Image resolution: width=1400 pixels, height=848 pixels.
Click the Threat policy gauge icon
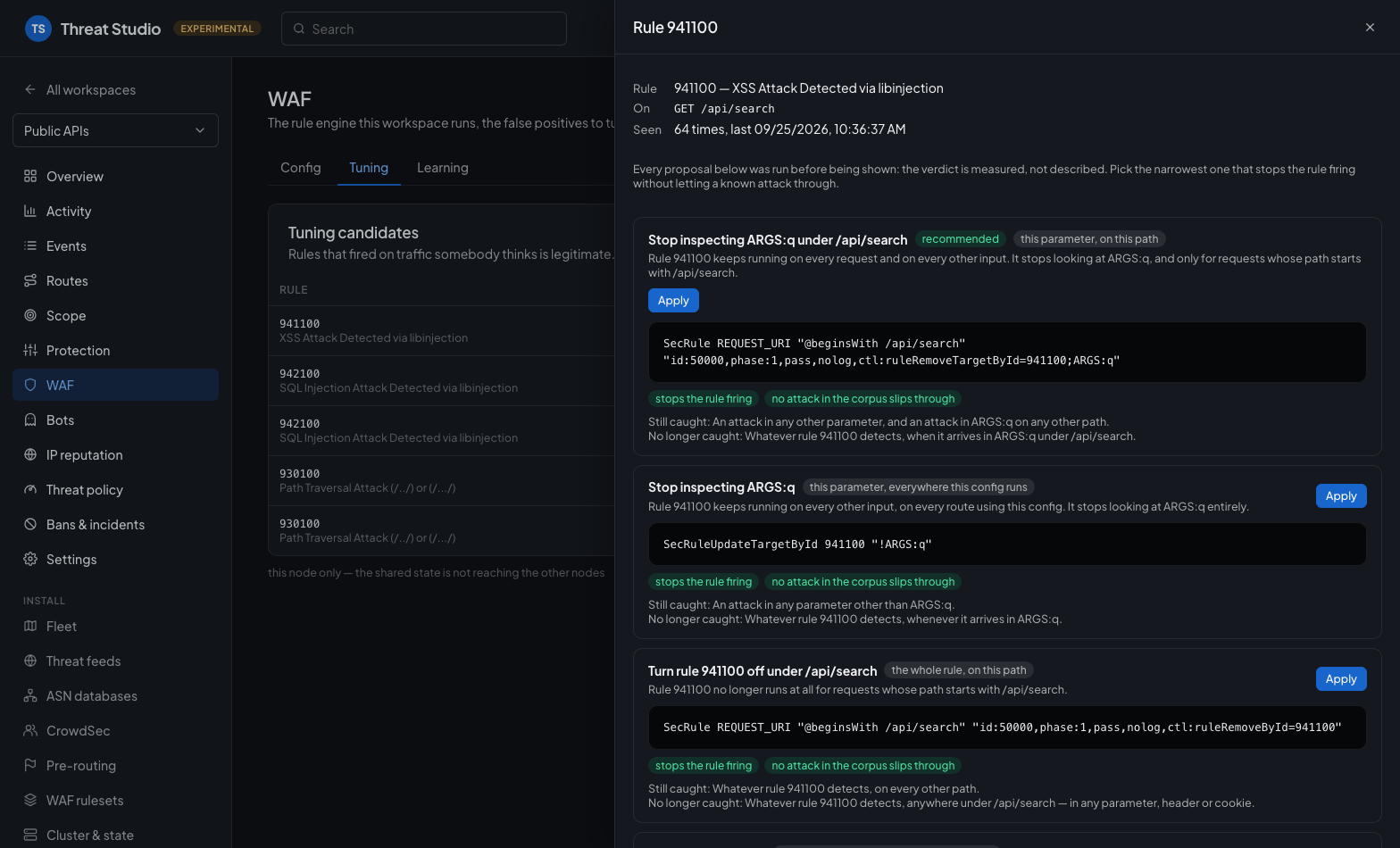click(x=30, y=490)
